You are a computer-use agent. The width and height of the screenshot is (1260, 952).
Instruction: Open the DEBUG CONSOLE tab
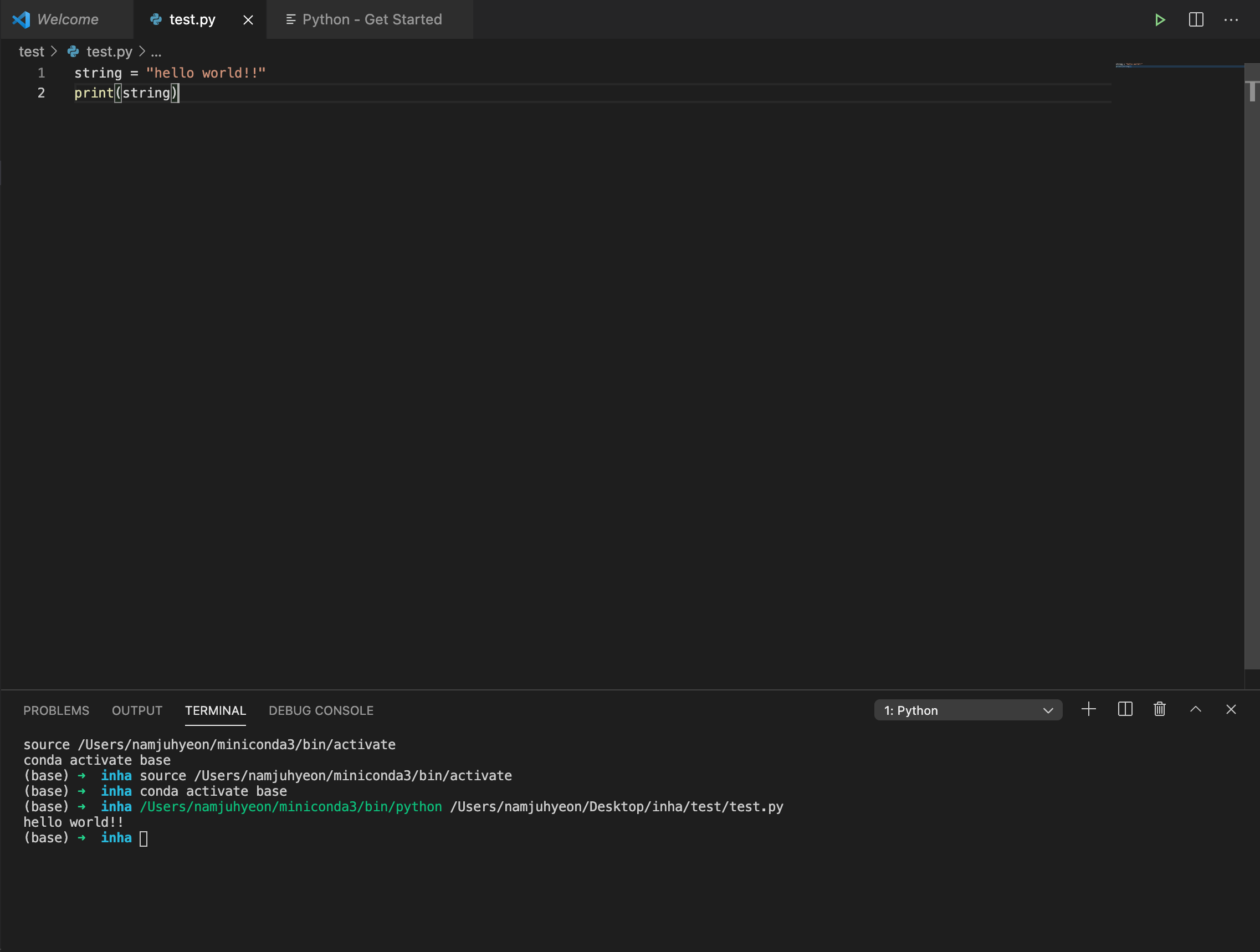coord(321,710)
